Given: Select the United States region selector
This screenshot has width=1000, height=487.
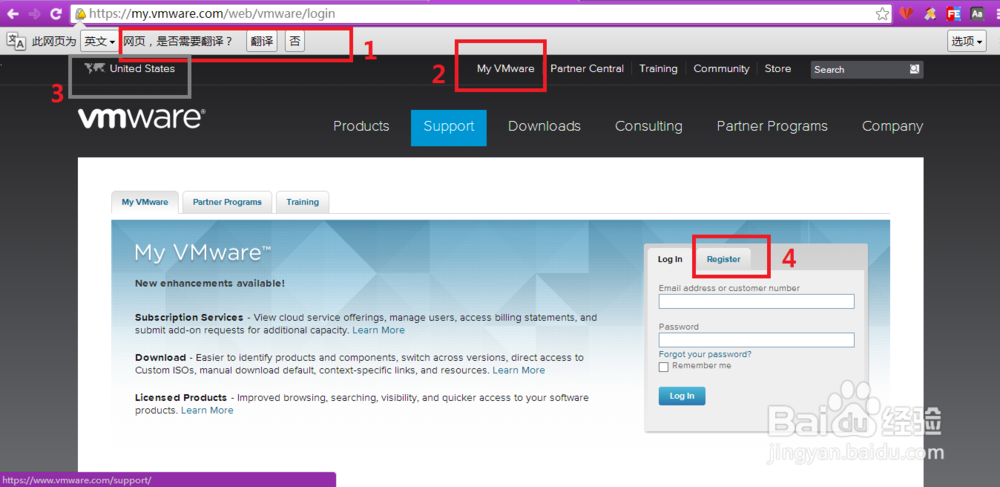Looking at the screenshot, I should [x=129, y=68].
